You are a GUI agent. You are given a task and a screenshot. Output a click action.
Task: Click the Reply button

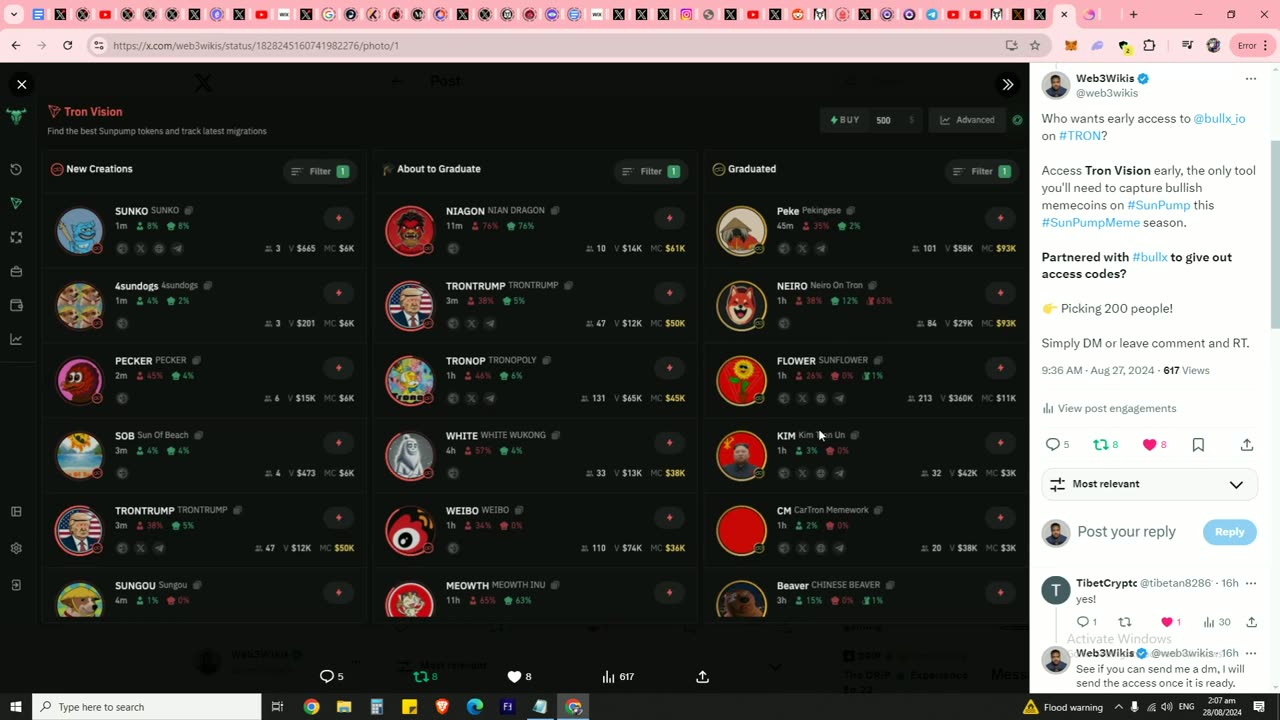(x=1229, y=532)
